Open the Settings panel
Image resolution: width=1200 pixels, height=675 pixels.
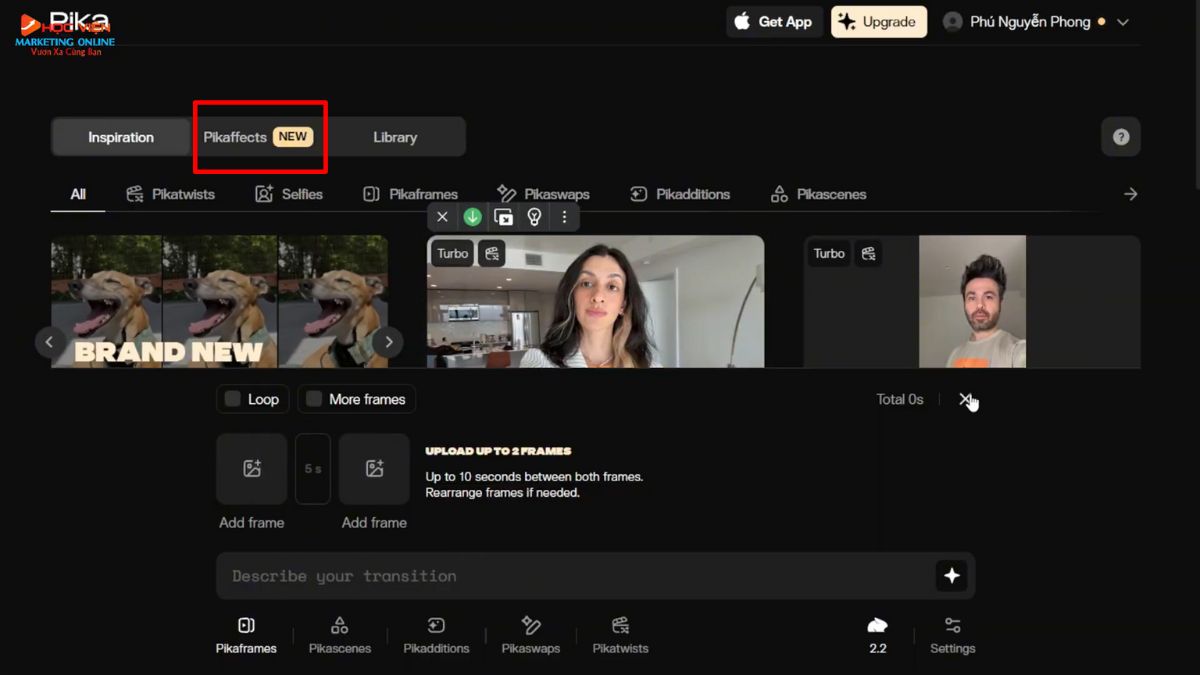[x=952, y=636]
